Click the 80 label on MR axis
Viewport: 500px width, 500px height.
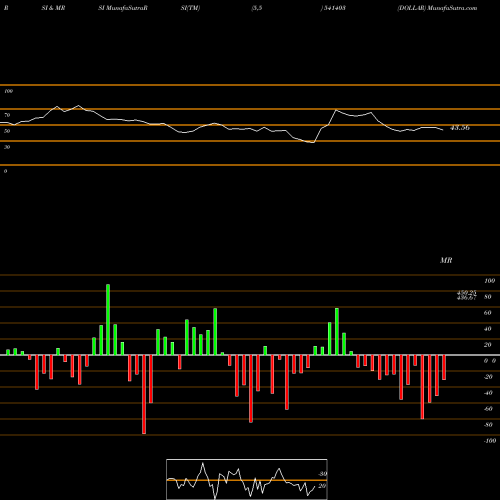[488, 297]
